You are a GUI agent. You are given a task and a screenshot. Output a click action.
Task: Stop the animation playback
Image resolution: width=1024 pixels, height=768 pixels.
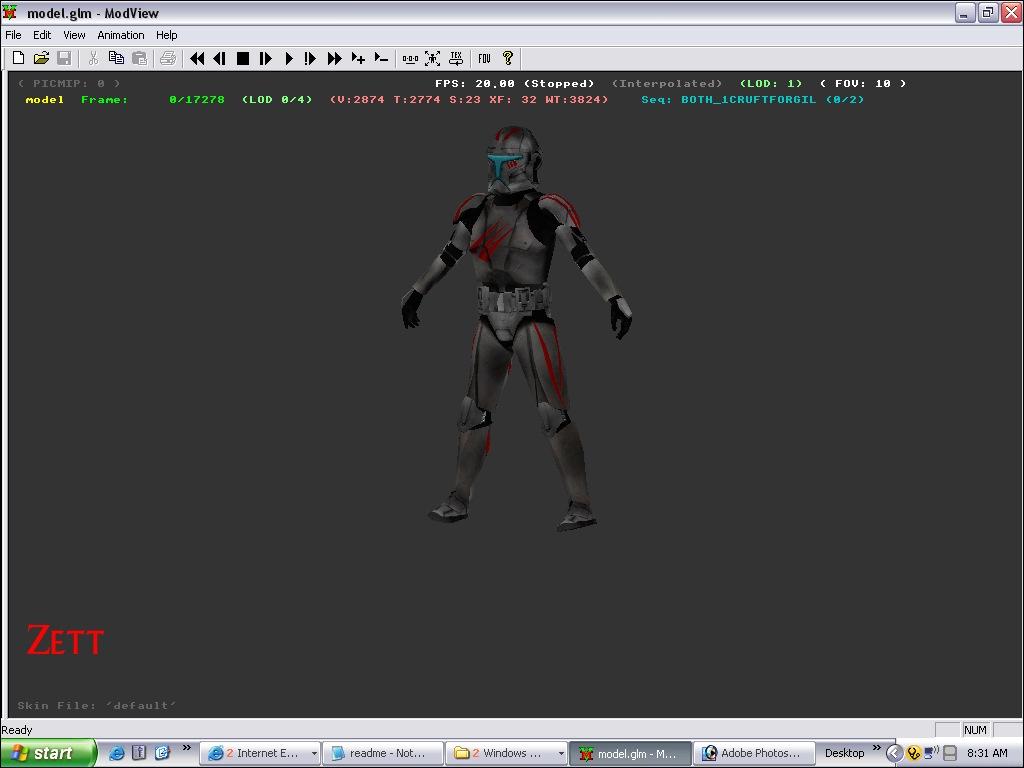pos(242,59)
